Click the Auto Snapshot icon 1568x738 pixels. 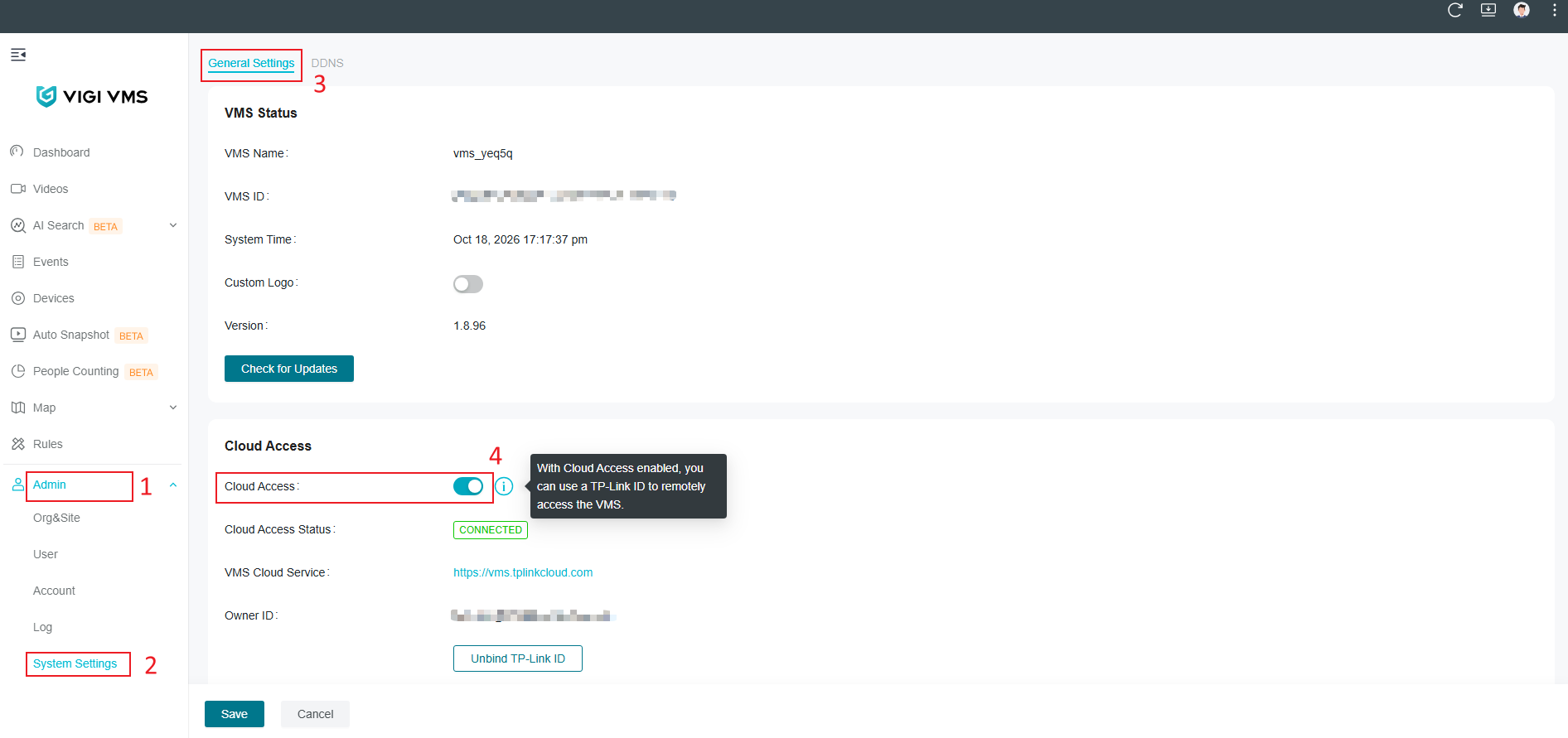click(x=18, y=335)
